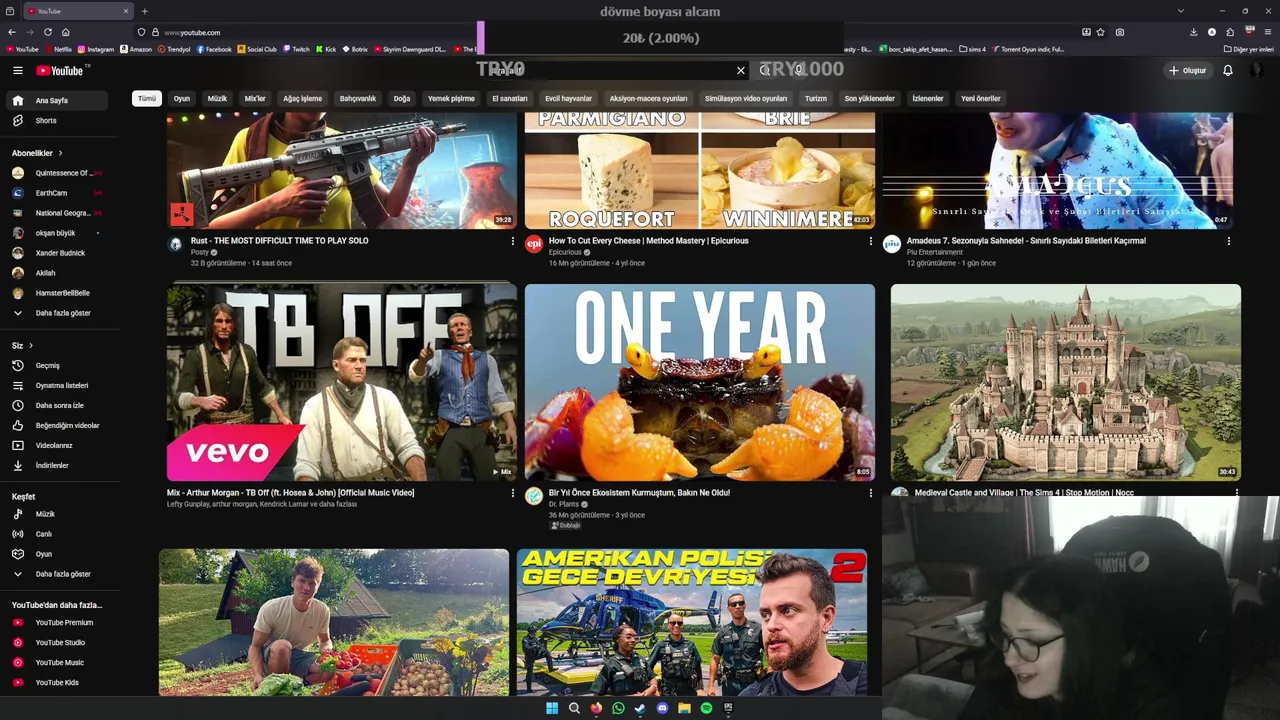Open the Abonelikler chevron heading
Image resolution: width=1280 pixels, height=720 pixels.
pos(37,153)
